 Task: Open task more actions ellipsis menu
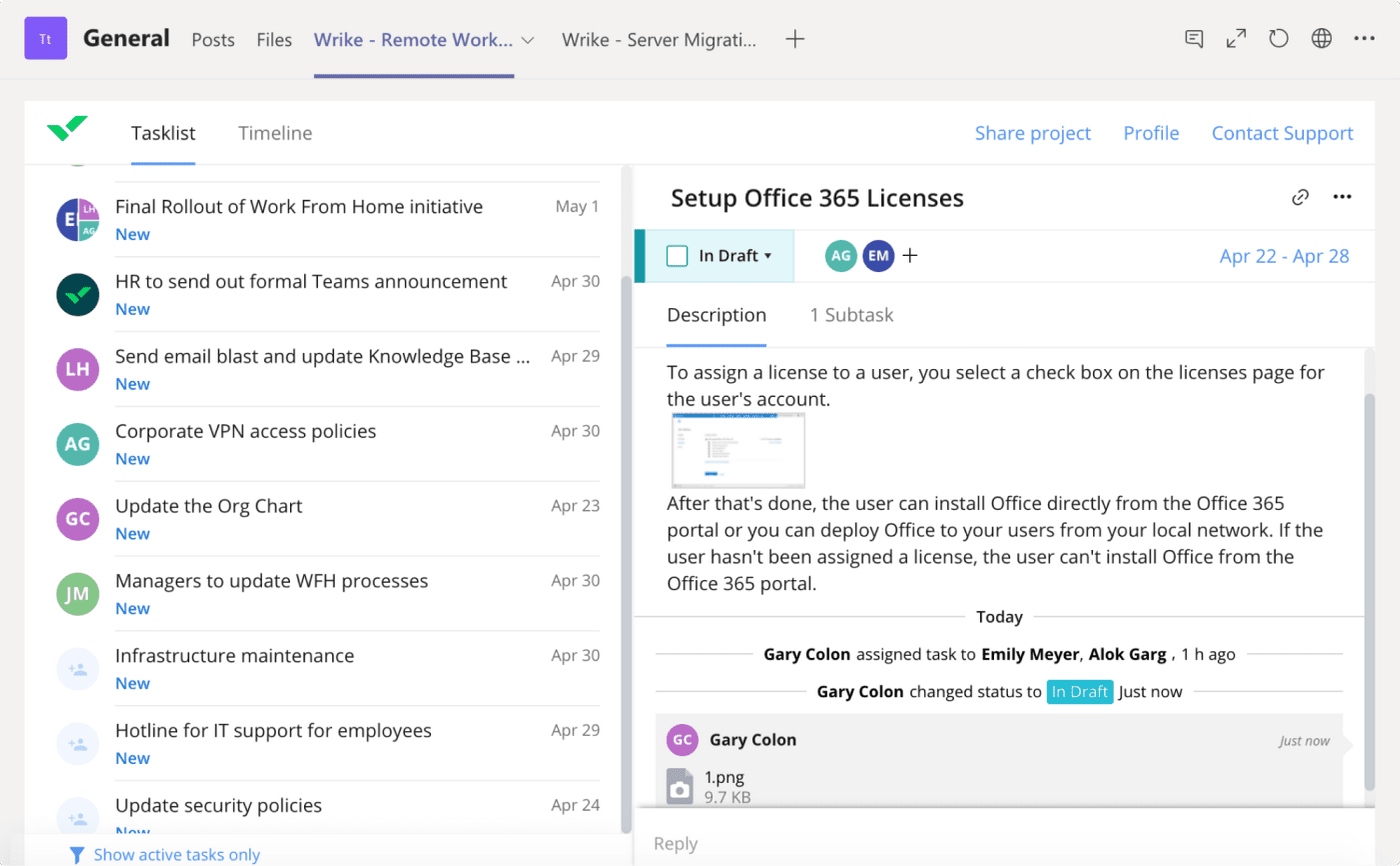(x=1342, y=198)
